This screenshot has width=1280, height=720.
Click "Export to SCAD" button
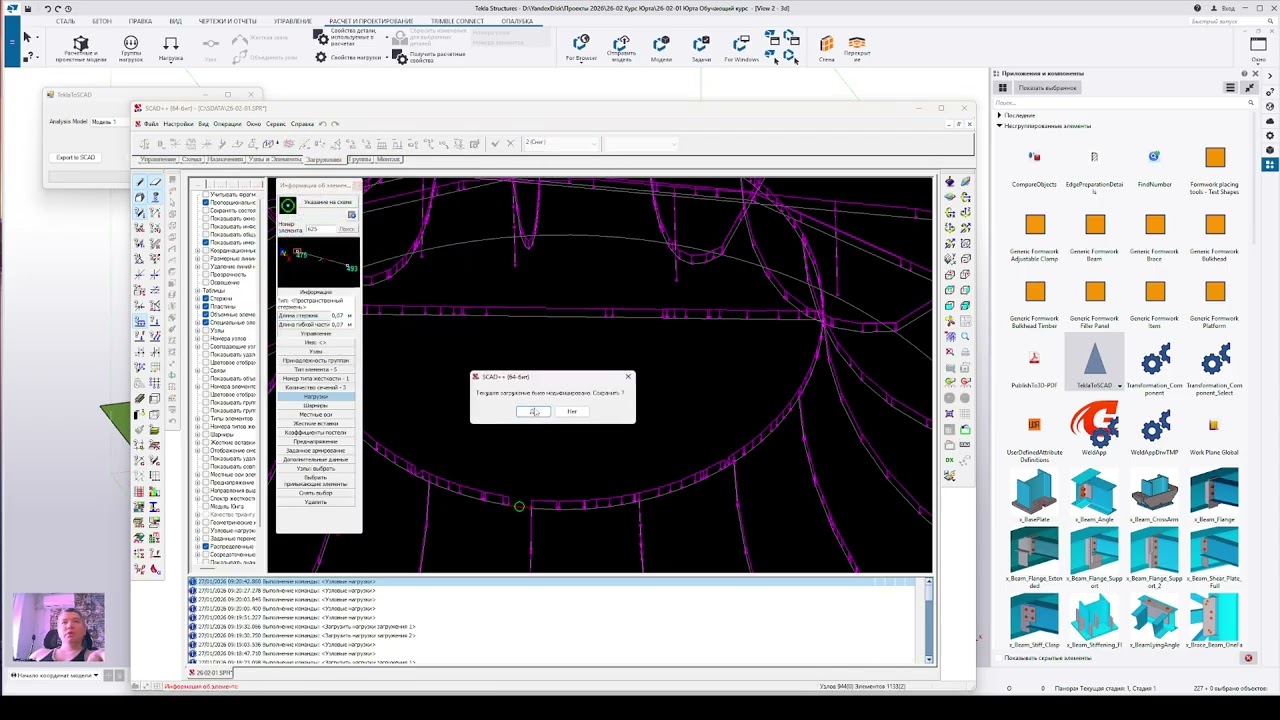click(76, 158)
